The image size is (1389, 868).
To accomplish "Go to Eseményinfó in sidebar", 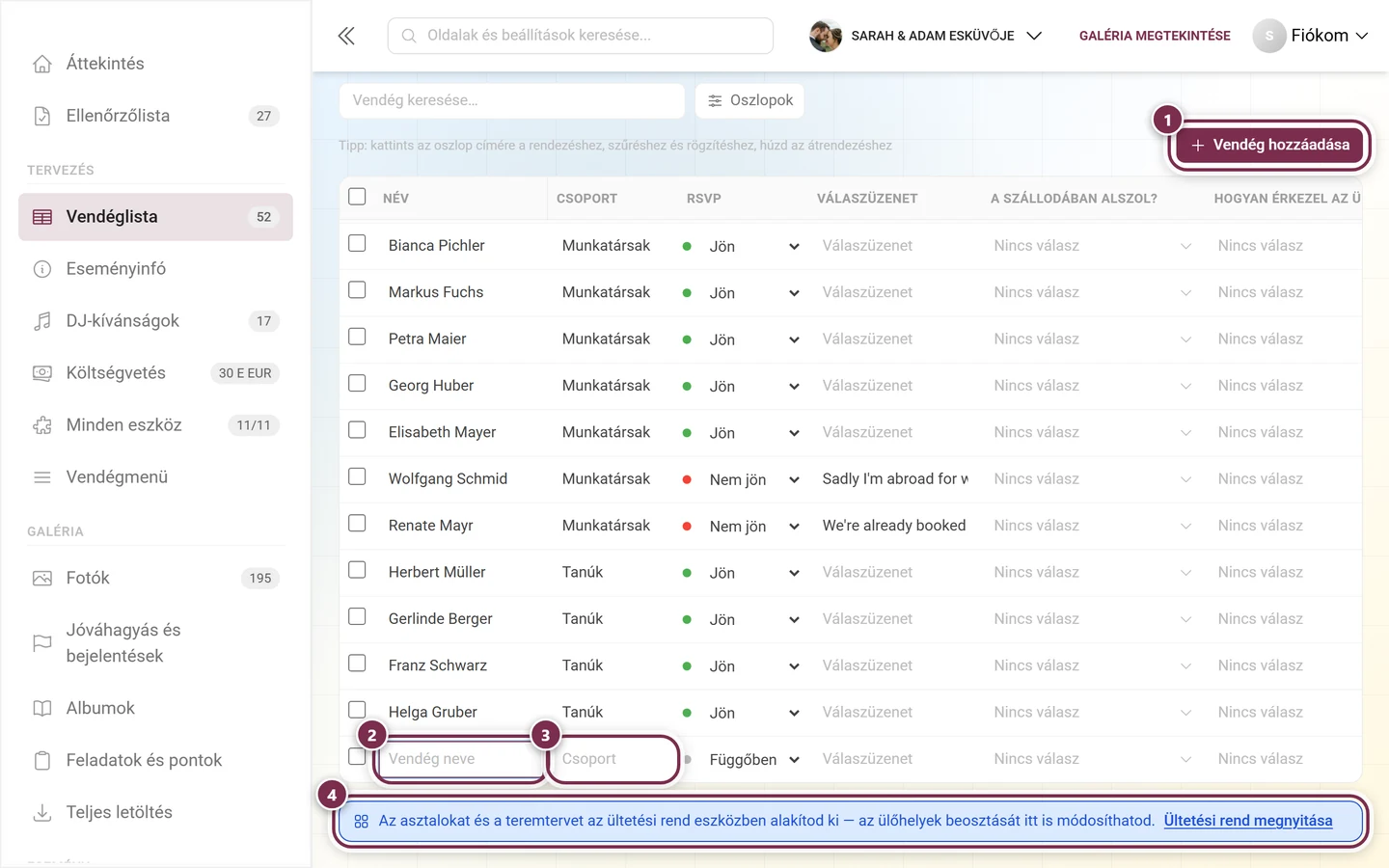I will (x=155, y=269).
